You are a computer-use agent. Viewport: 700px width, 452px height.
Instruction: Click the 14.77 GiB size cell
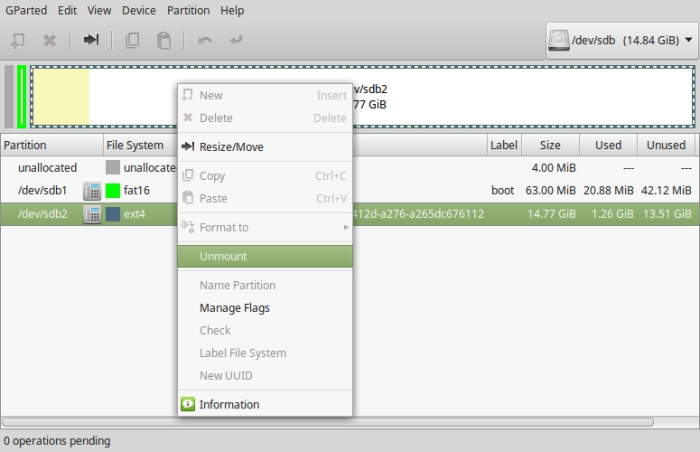[x=552, y=214]
